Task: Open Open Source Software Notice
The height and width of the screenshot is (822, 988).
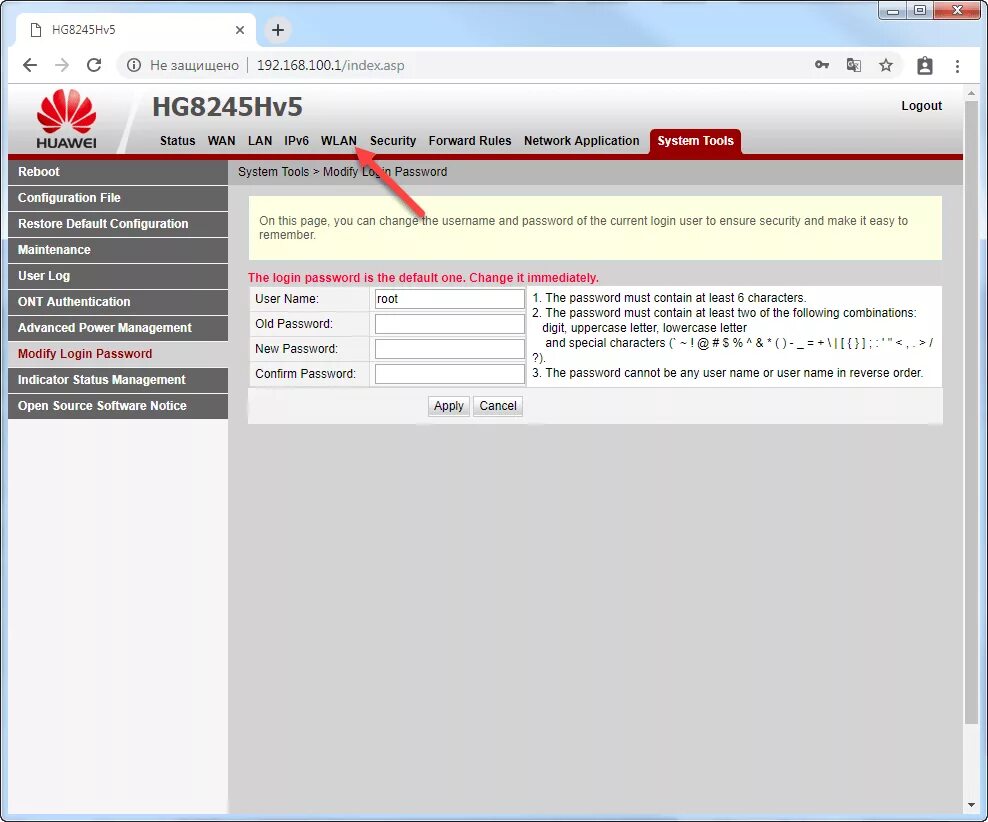Action: coord(118,406)
